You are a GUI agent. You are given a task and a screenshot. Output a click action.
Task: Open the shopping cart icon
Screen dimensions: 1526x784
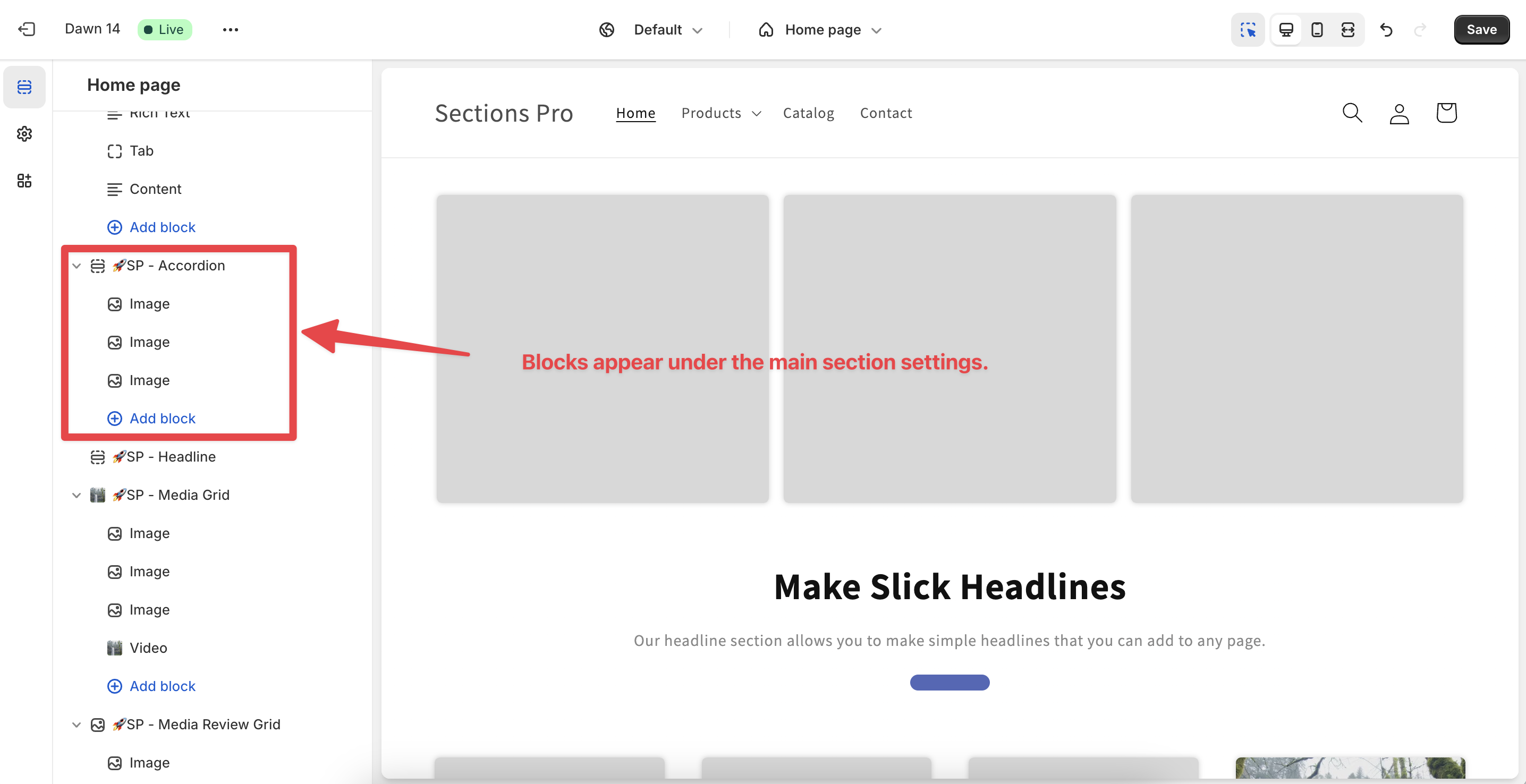pyautogui.click(x=1446, y=113)
